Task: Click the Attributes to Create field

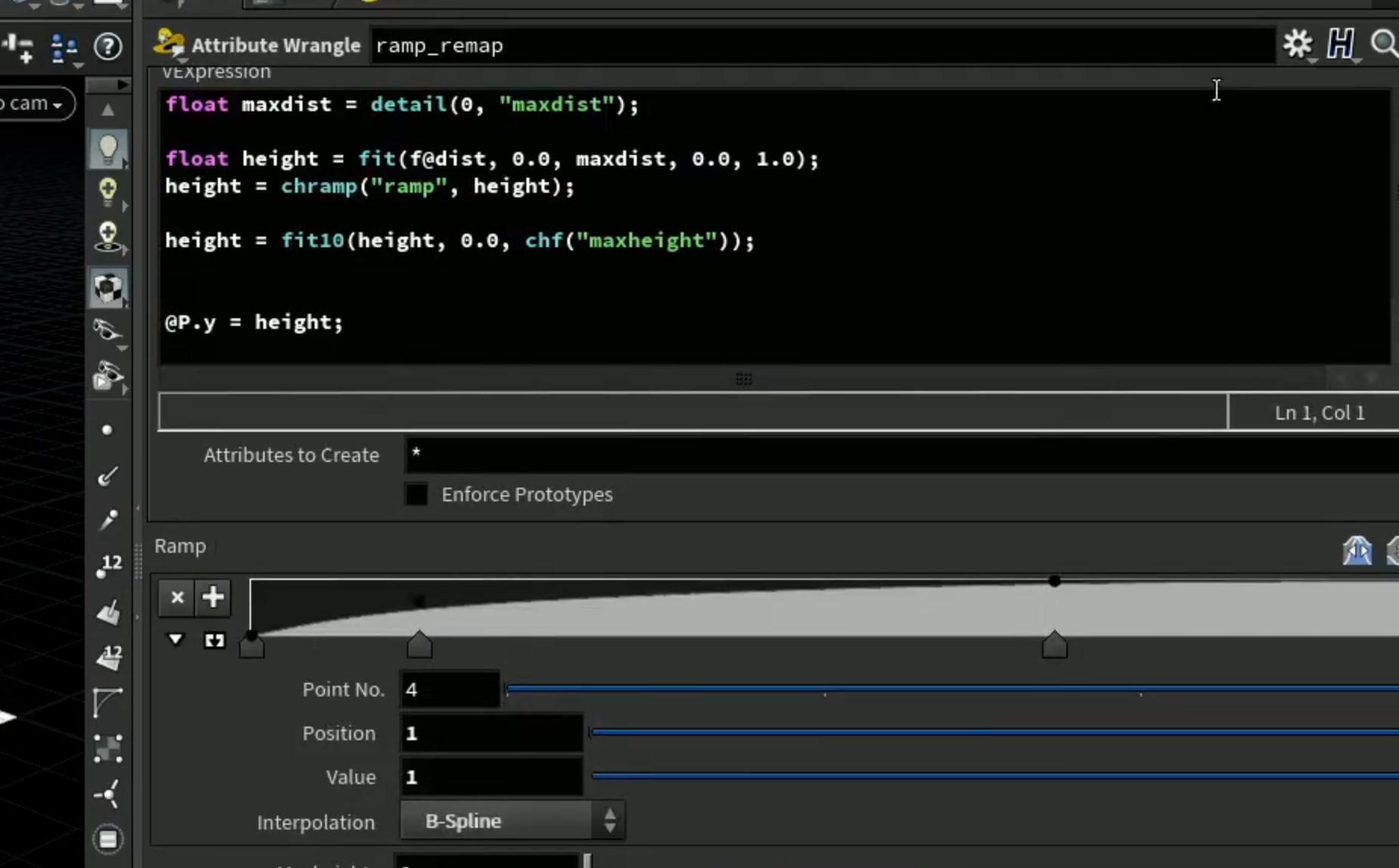Action: (902, 455)
